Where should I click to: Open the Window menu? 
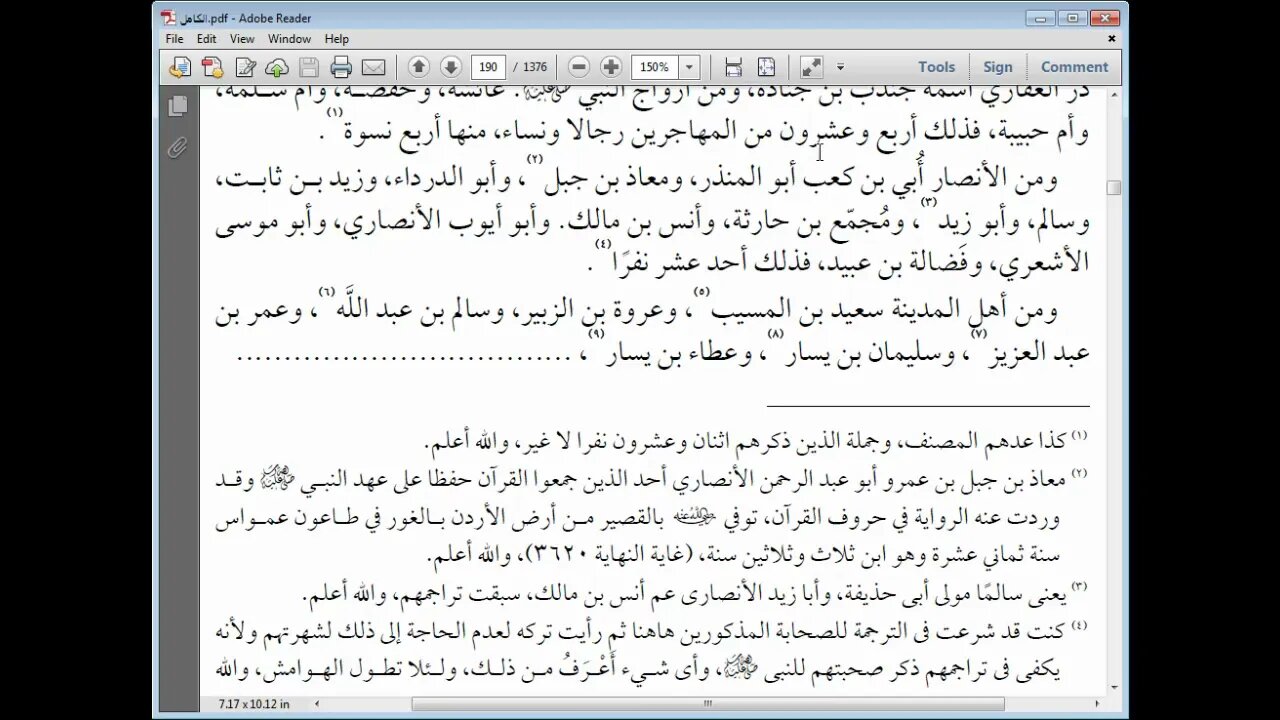coord(289,39)
